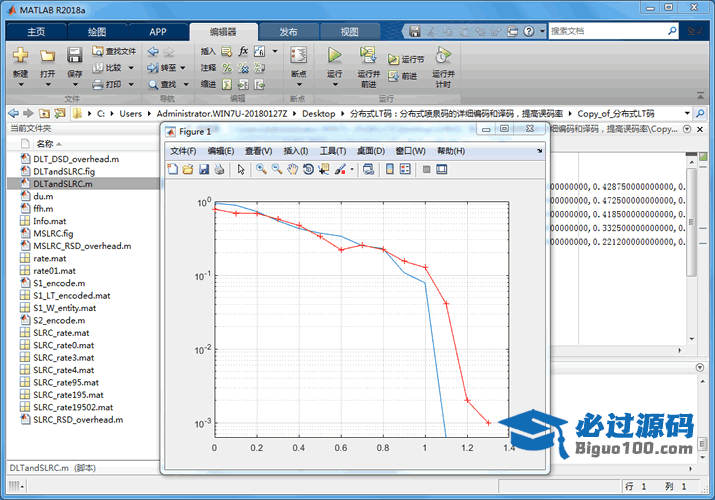
Task: Select the Pan hand tool
Action: (292, 170)
